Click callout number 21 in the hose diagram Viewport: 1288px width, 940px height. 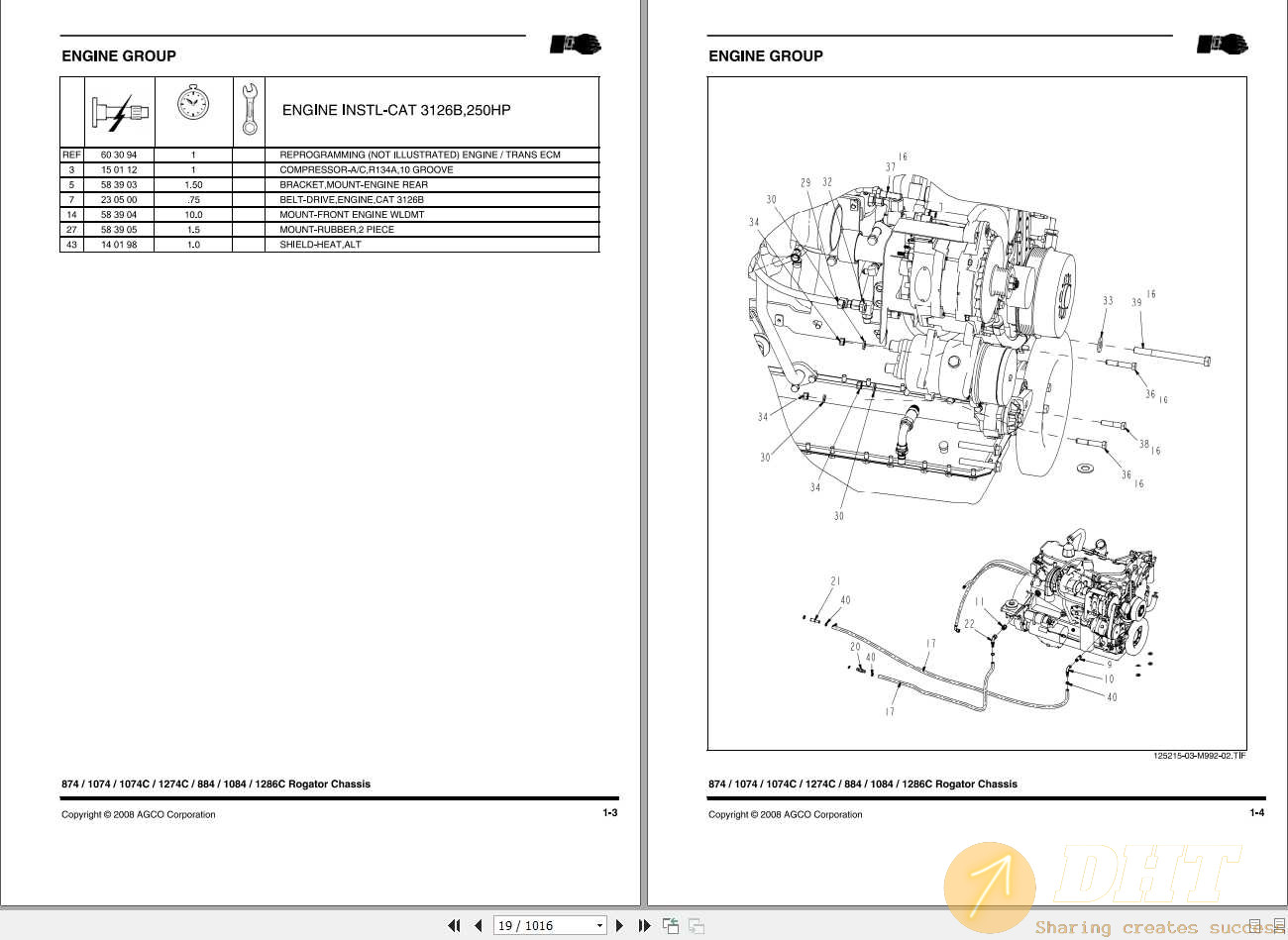click(x=835, y=581)
